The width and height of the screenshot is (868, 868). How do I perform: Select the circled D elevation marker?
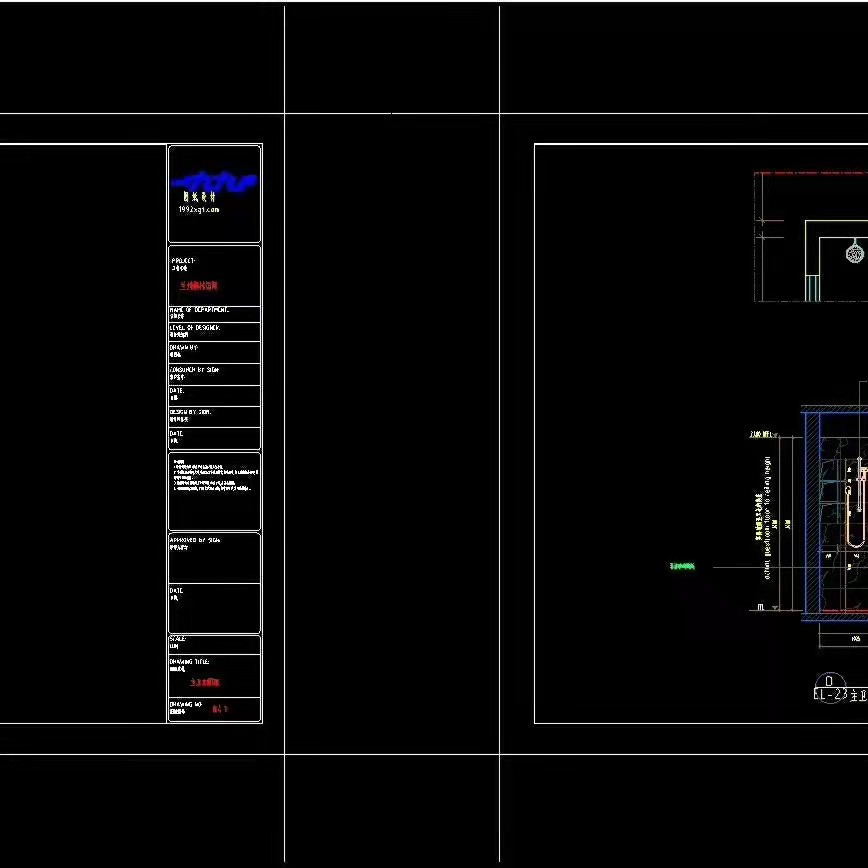(x=829, y=680)
